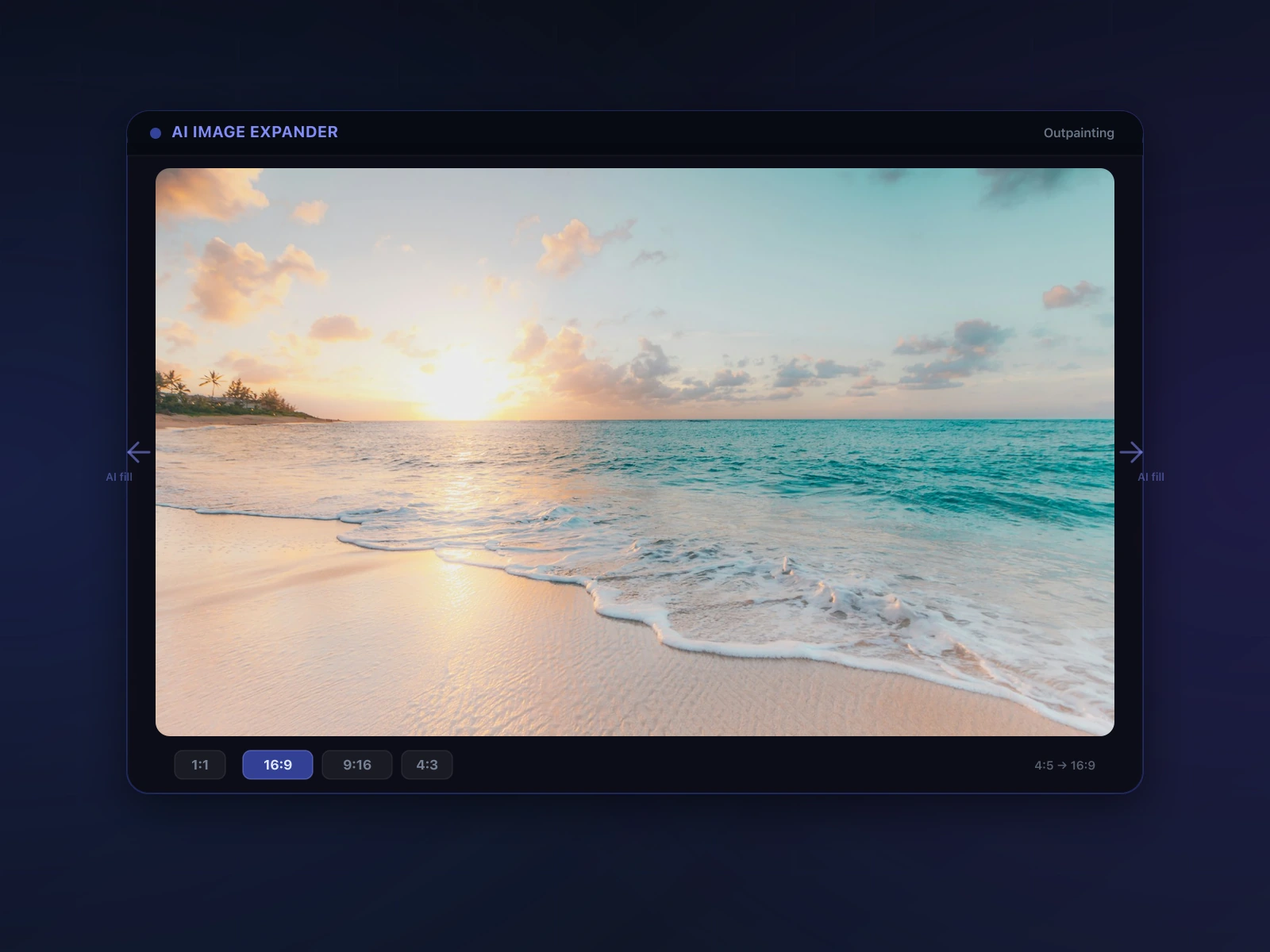This screenshot has width=1270, height=952.
Task: Click the left 'AI fill' label
Action: pos(119,477)
